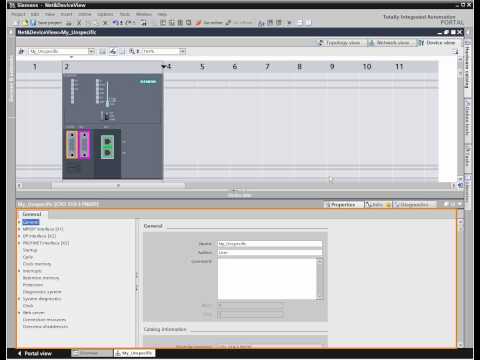This screenshot has height=360, width=480.
Task: Click the Go offline button
Action: tap(239, 23)
